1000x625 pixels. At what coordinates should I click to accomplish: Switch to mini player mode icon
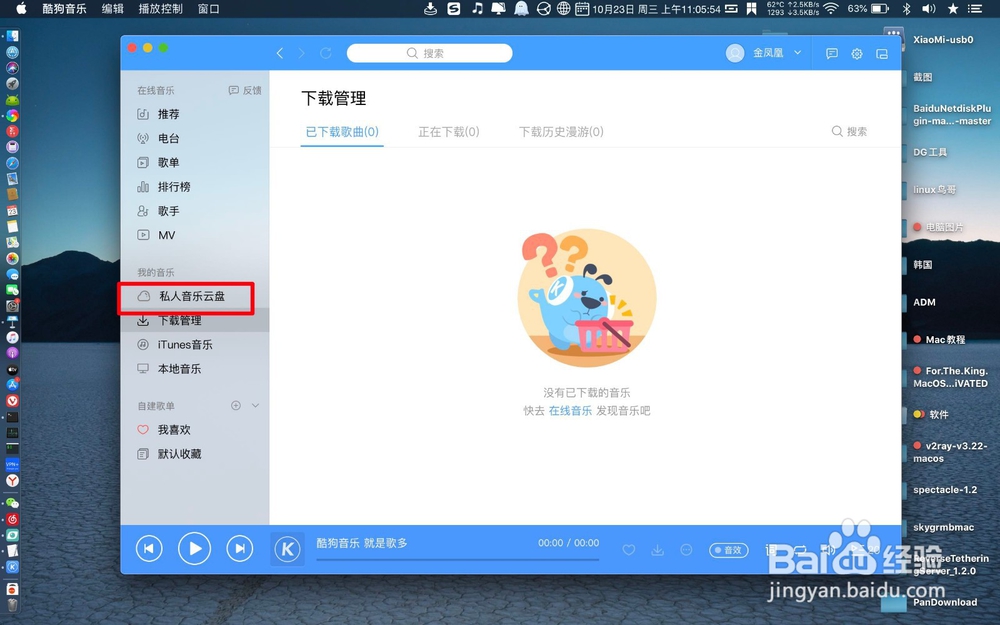882,54
